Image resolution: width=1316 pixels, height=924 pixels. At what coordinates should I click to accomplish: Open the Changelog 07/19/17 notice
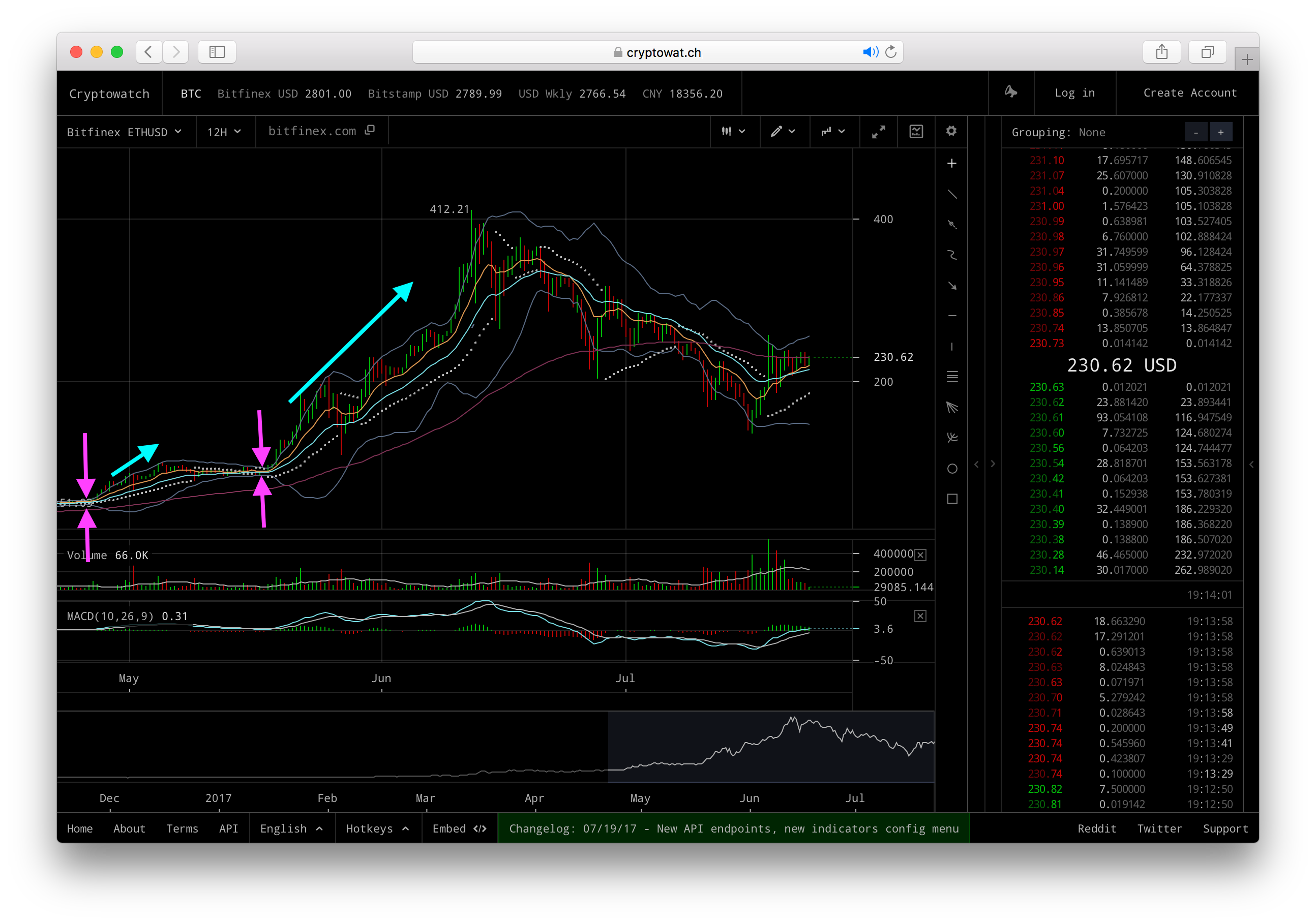pyautogui.click(x=734, y=829)
